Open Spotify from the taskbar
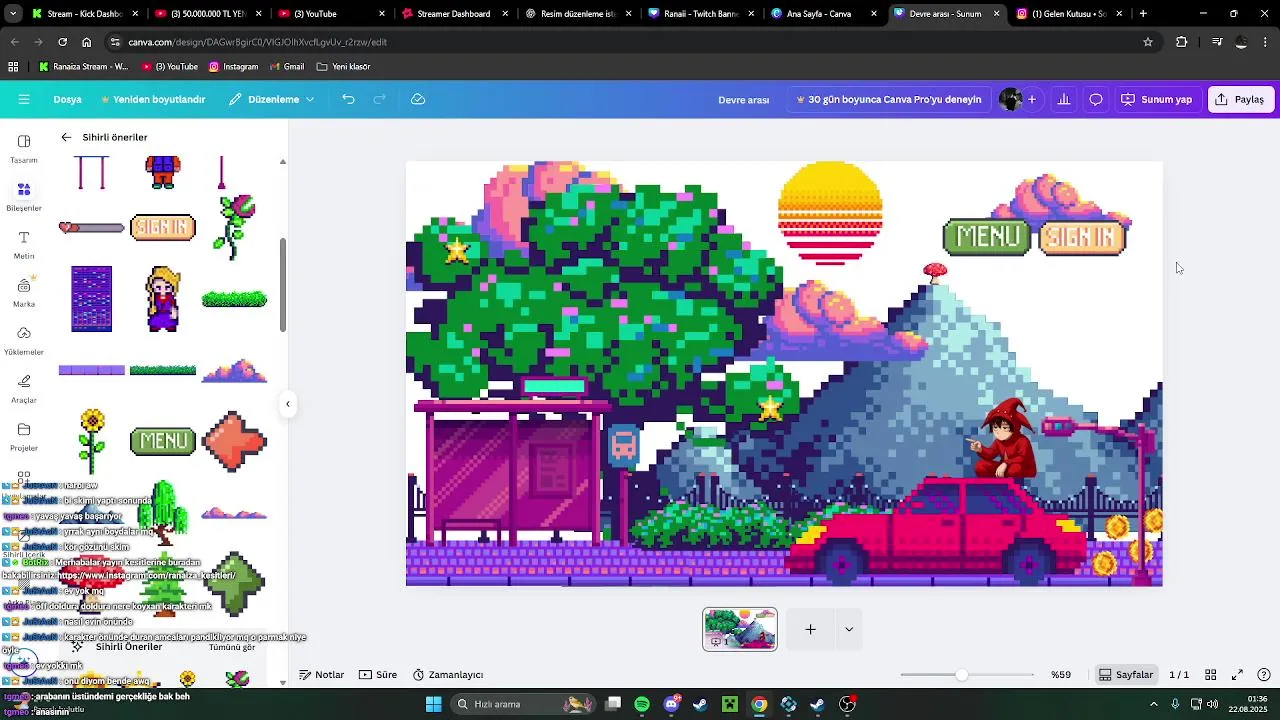The height and width of the screenshot is (720, 1280). 642,704
